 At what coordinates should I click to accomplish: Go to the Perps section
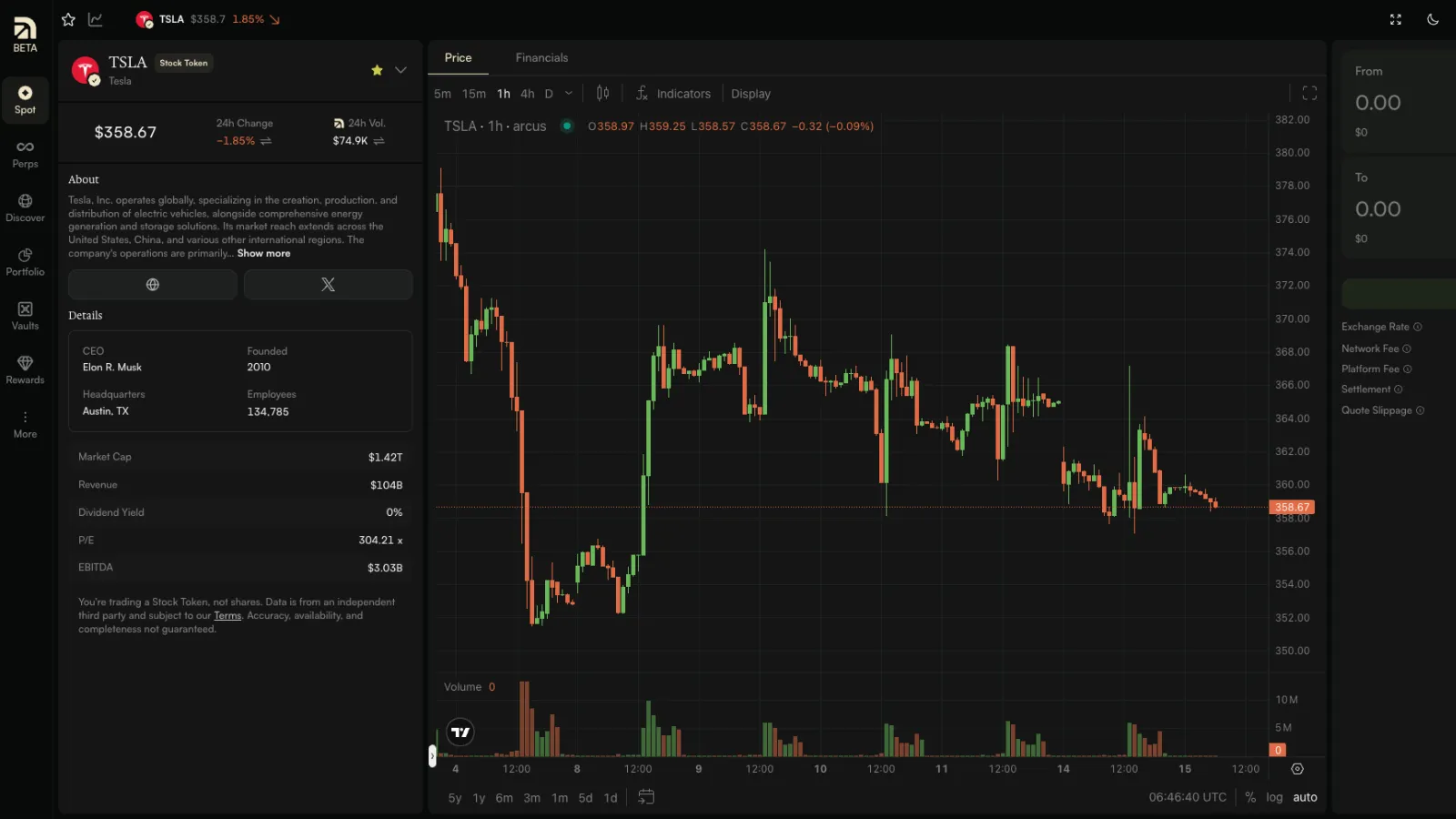pos(25,155)
